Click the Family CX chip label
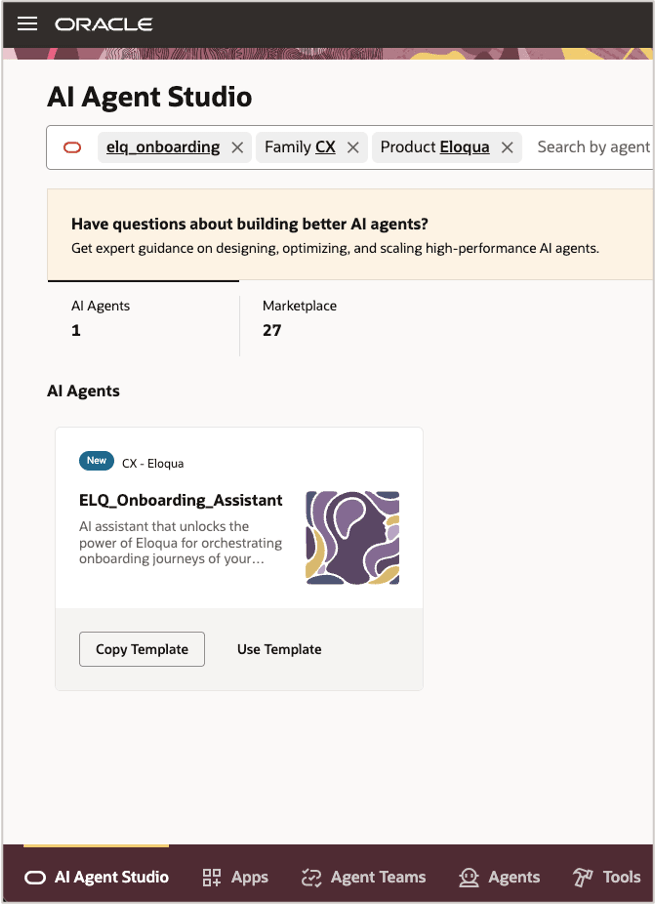 coord(300,148)
